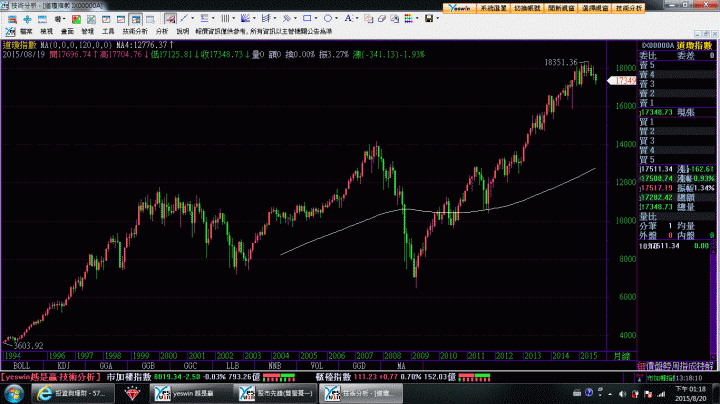Expand dropdown arrow beside save icon
The image size is (720, 404).
(x=438, y=18)
